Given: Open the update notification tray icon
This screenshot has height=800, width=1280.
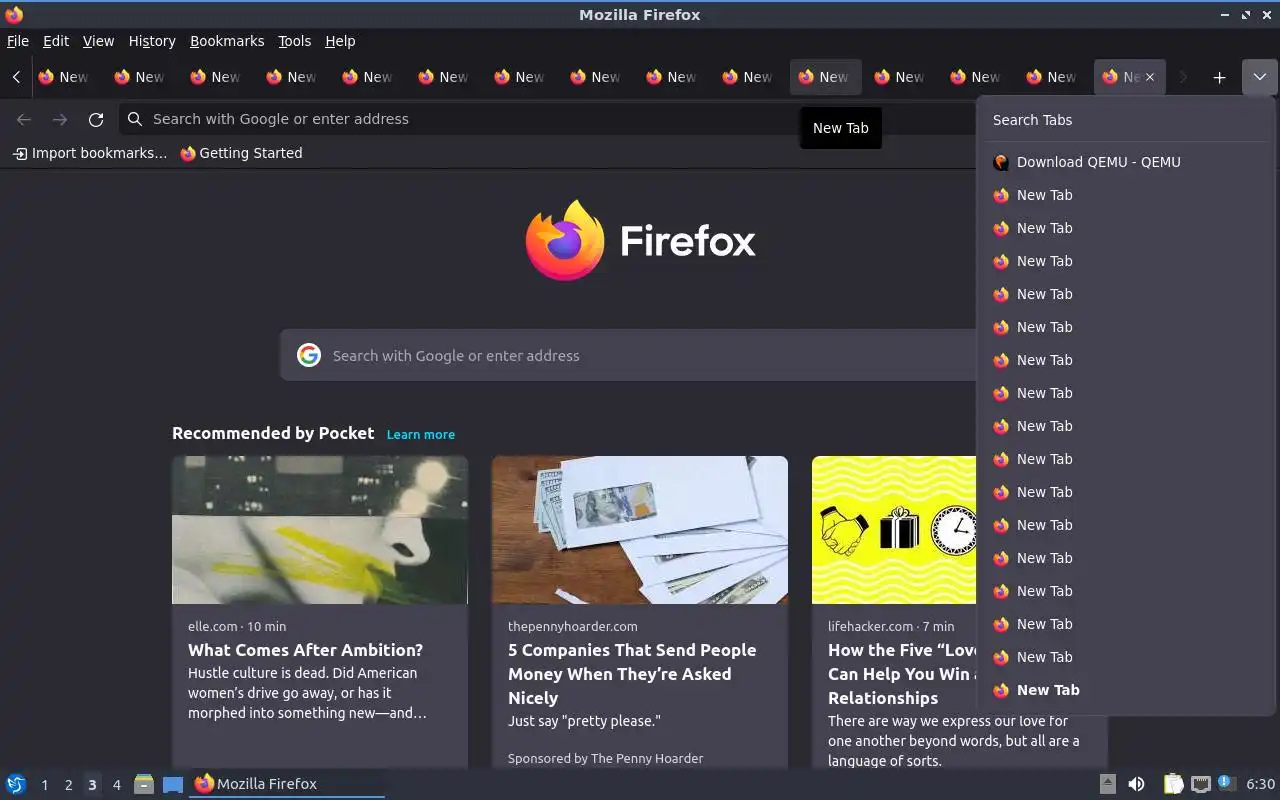Looking at the screenshot, I should coord(1226,783).
